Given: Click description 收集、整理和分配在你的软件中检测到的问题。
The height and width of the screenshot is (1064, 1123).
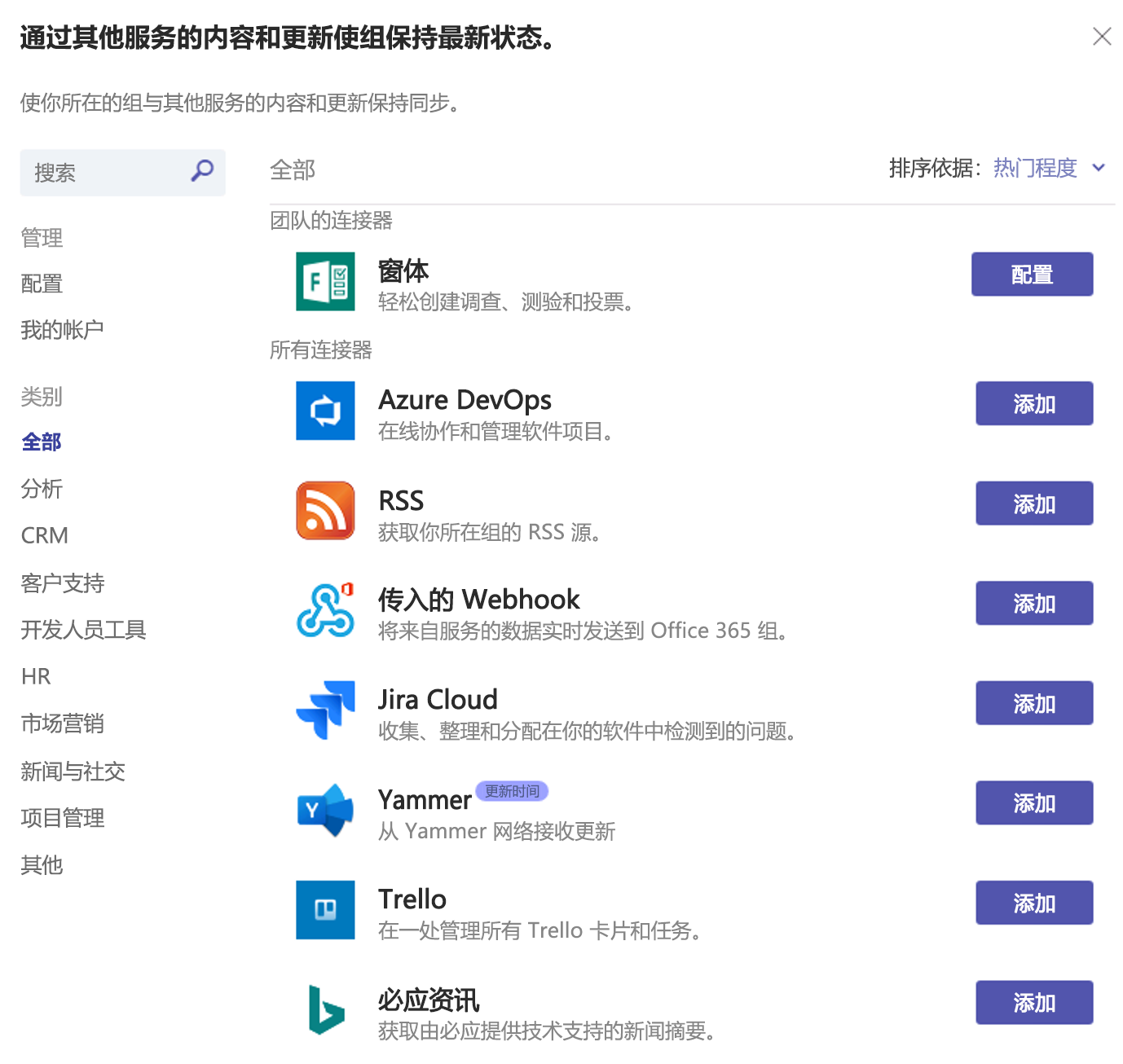Looking at the screenshot, I should [588, 731].
